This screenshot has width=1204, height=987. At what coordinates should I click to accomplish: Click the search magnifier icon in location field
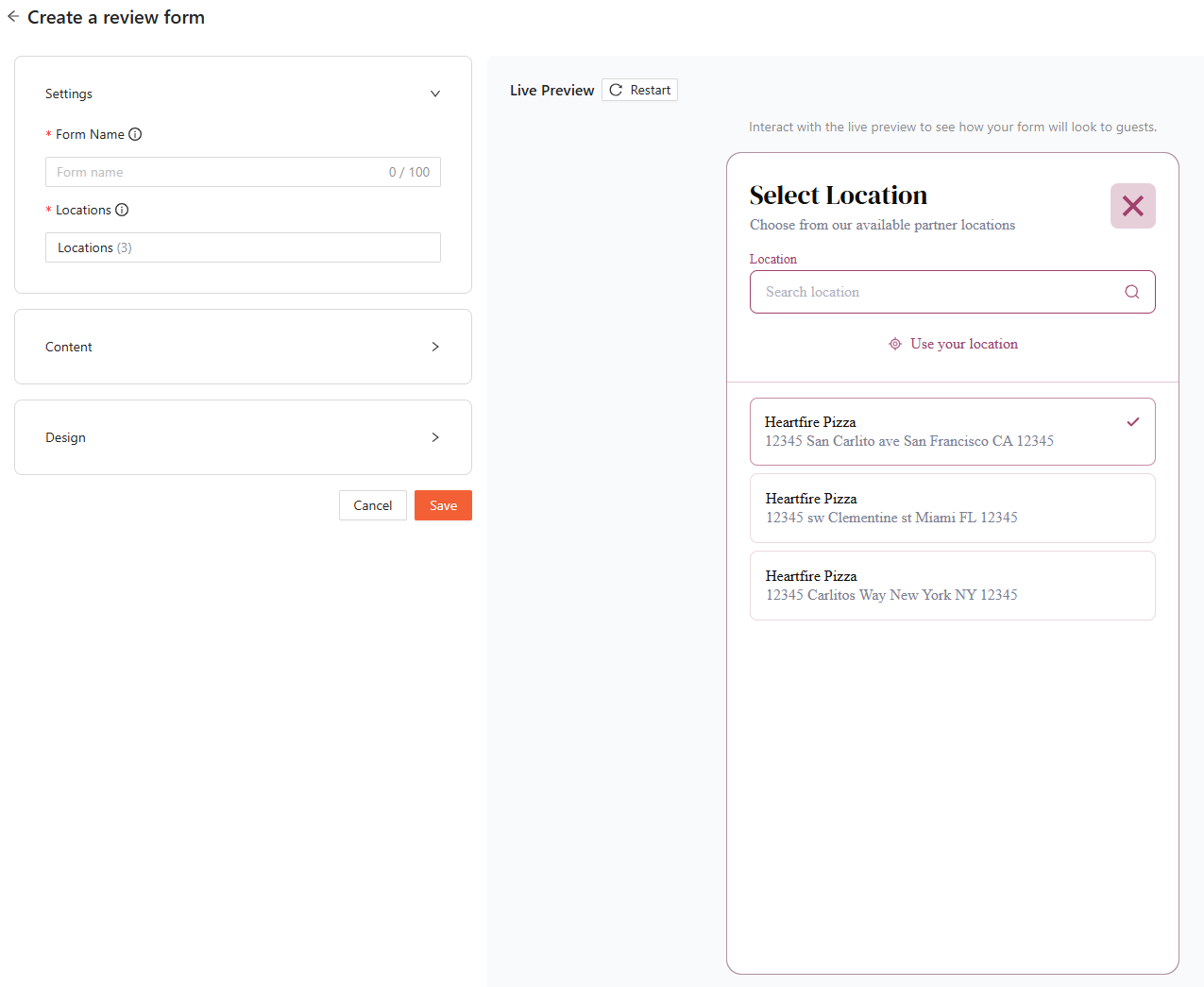pyautogui.click(x=1131, y=292)
